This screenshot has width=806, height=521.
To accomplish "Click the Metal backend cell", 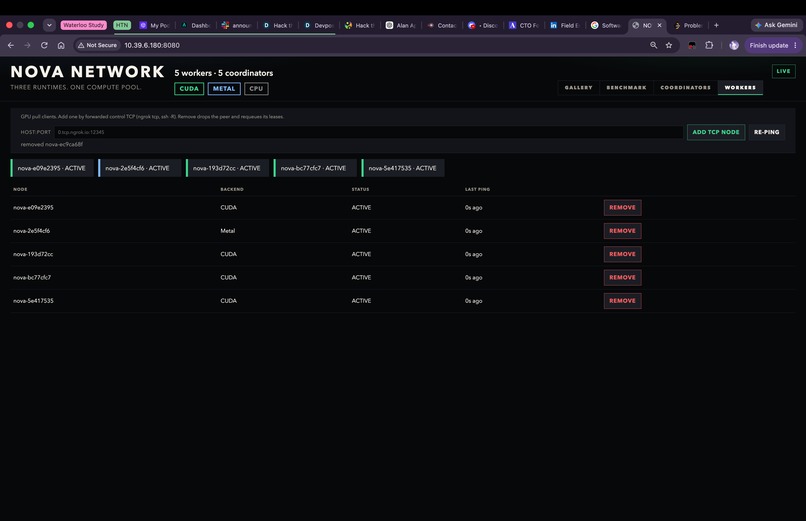I will point(228,231).
